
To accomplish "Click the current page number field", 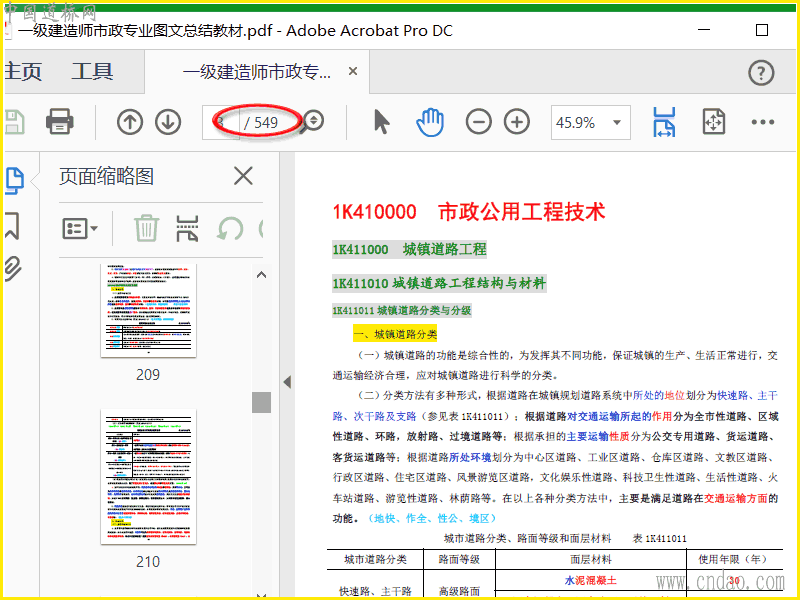I will (x=220, y=122).
